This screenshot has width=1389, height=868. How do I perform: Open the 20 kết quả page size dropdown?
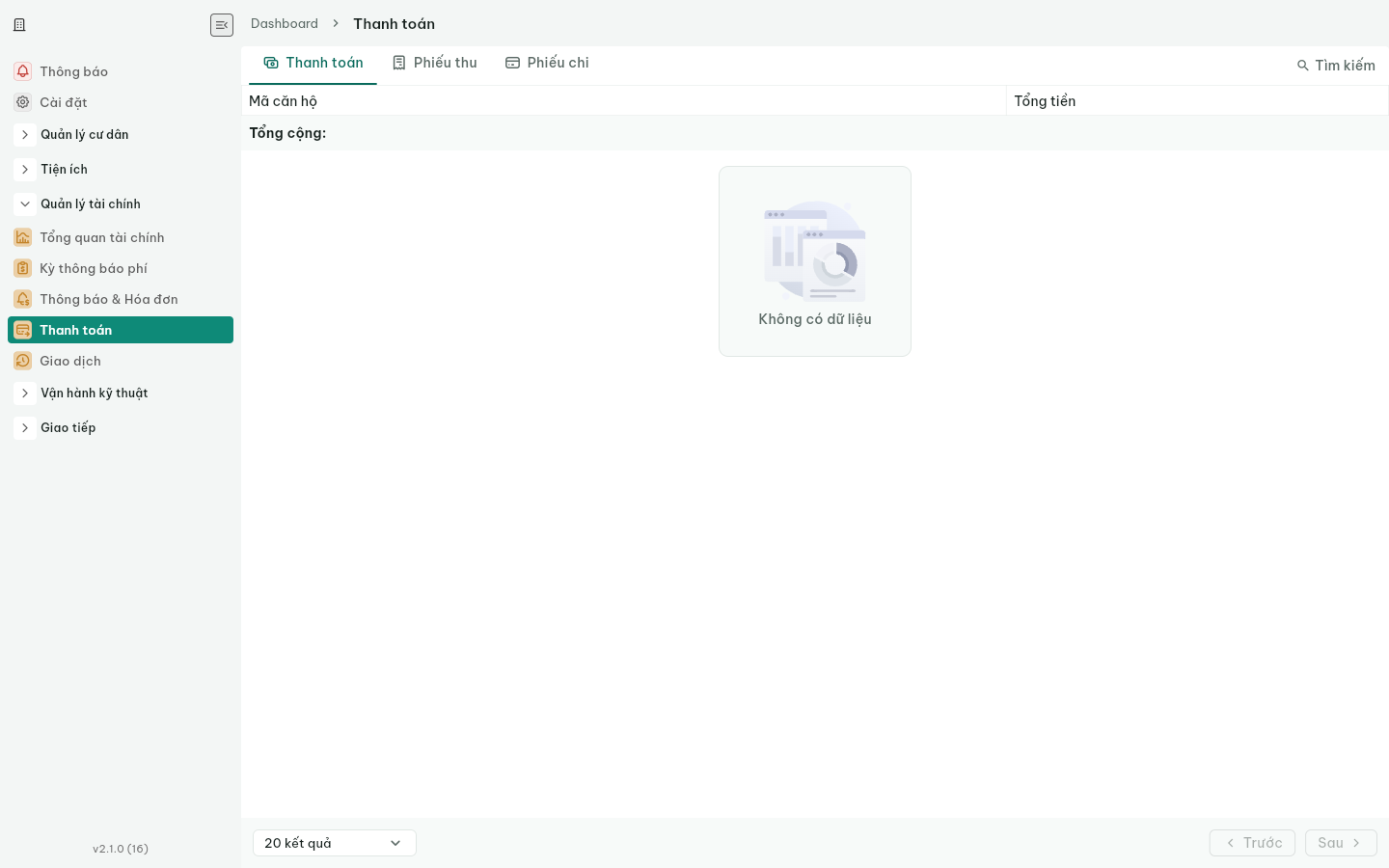335,843
